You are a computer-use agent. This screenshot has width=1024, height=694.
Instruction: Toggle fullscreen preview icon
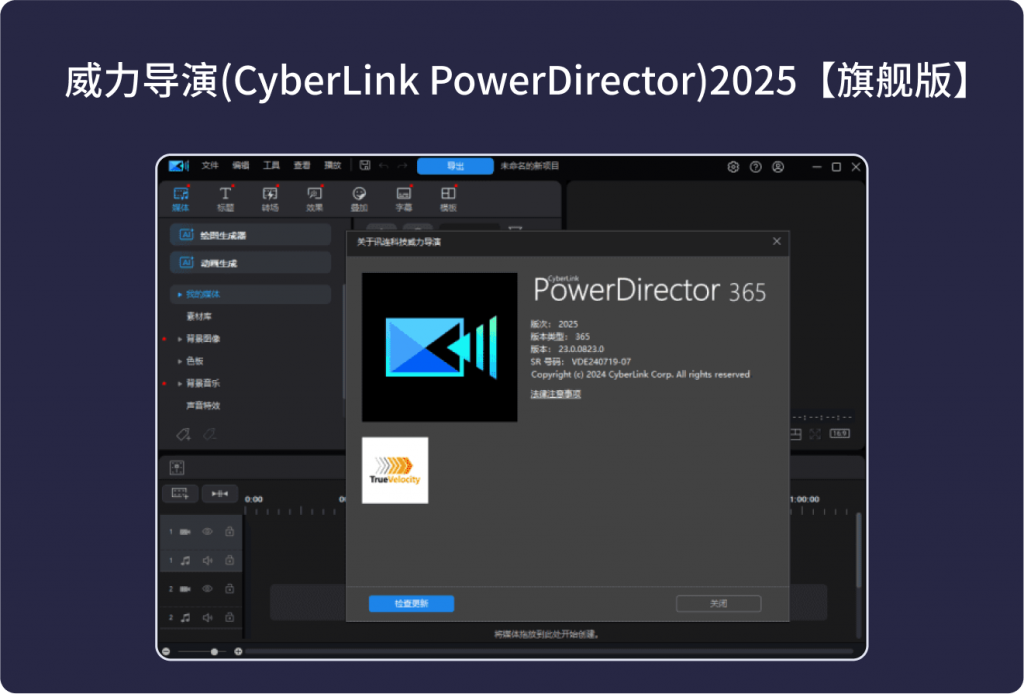point(815,434)
